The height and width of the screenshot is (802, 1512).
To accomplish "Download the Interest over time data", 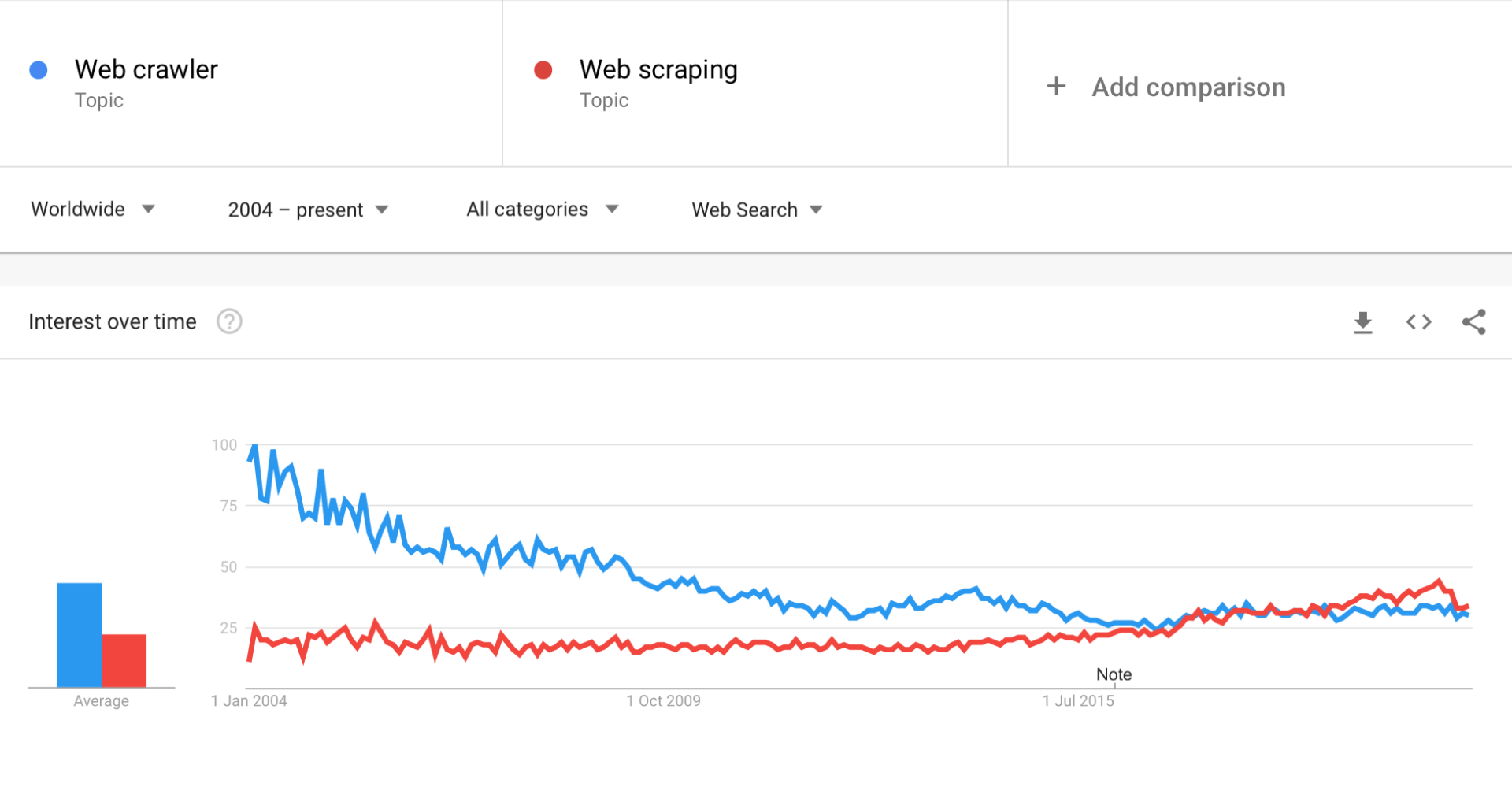I will (x=1363, y=321).
